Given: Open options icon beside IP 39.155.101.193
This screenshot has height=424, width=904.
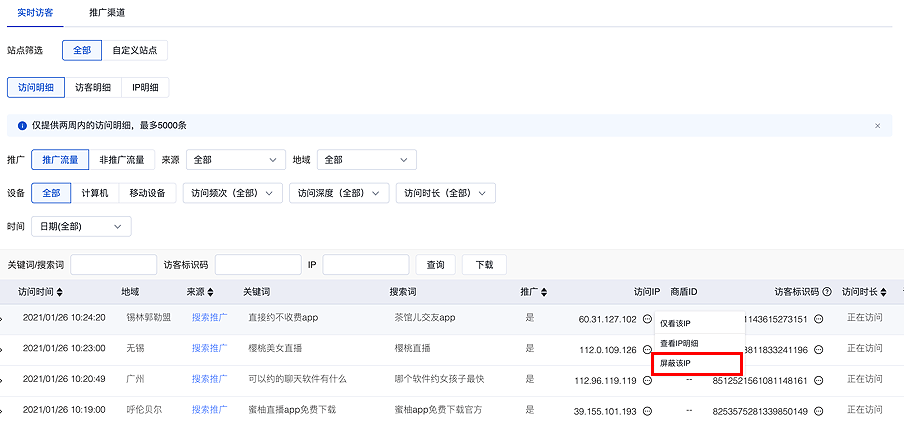Looking at the screenshot, I should [647, 411].
